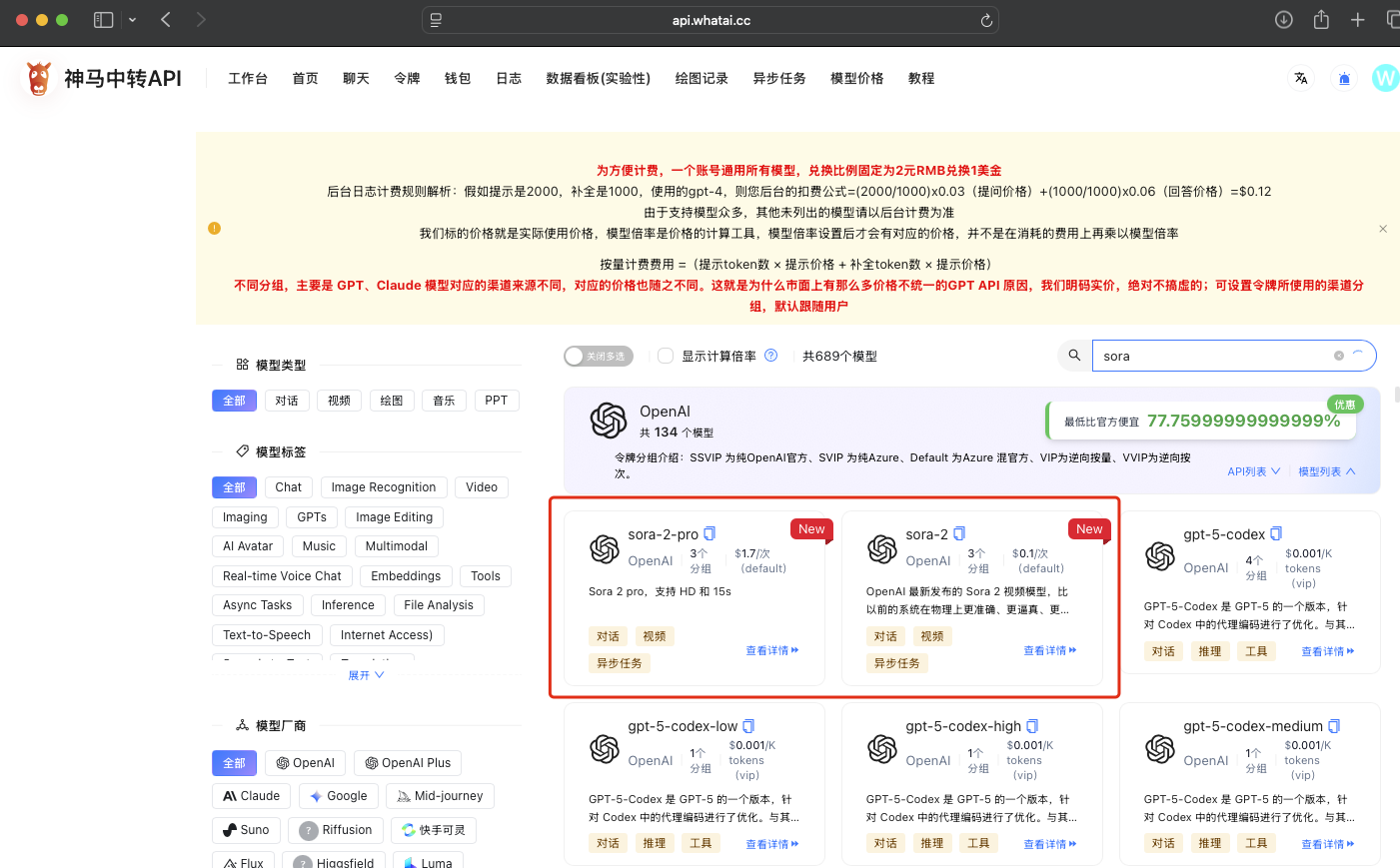
Task: Open the browser downloads list
Action: tap(1284, 20)
